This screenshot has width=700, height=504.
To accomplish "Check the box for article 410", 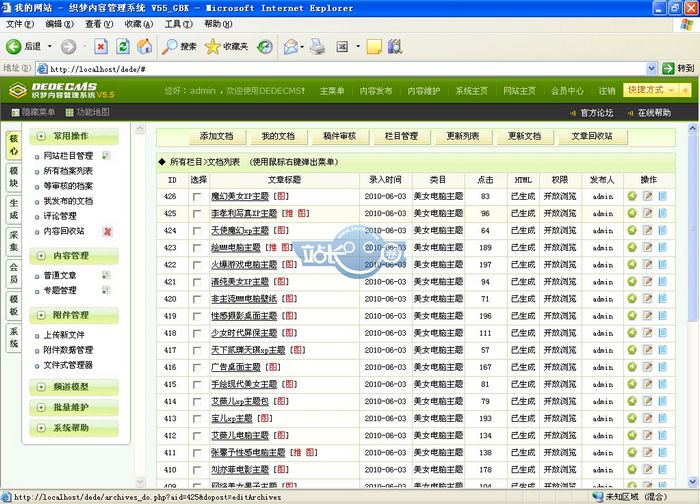I will (x=197, y=470).
